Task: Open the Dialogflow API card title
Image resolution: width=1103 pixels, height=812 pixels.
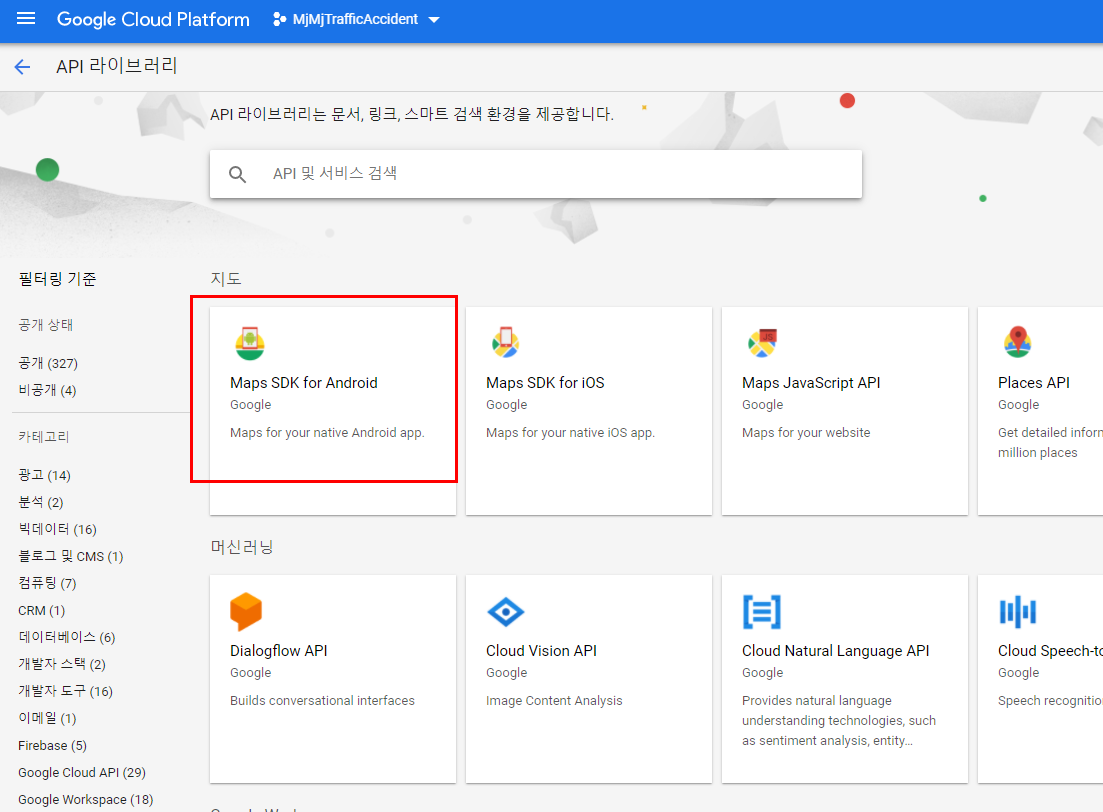Action: pos(279,651)
